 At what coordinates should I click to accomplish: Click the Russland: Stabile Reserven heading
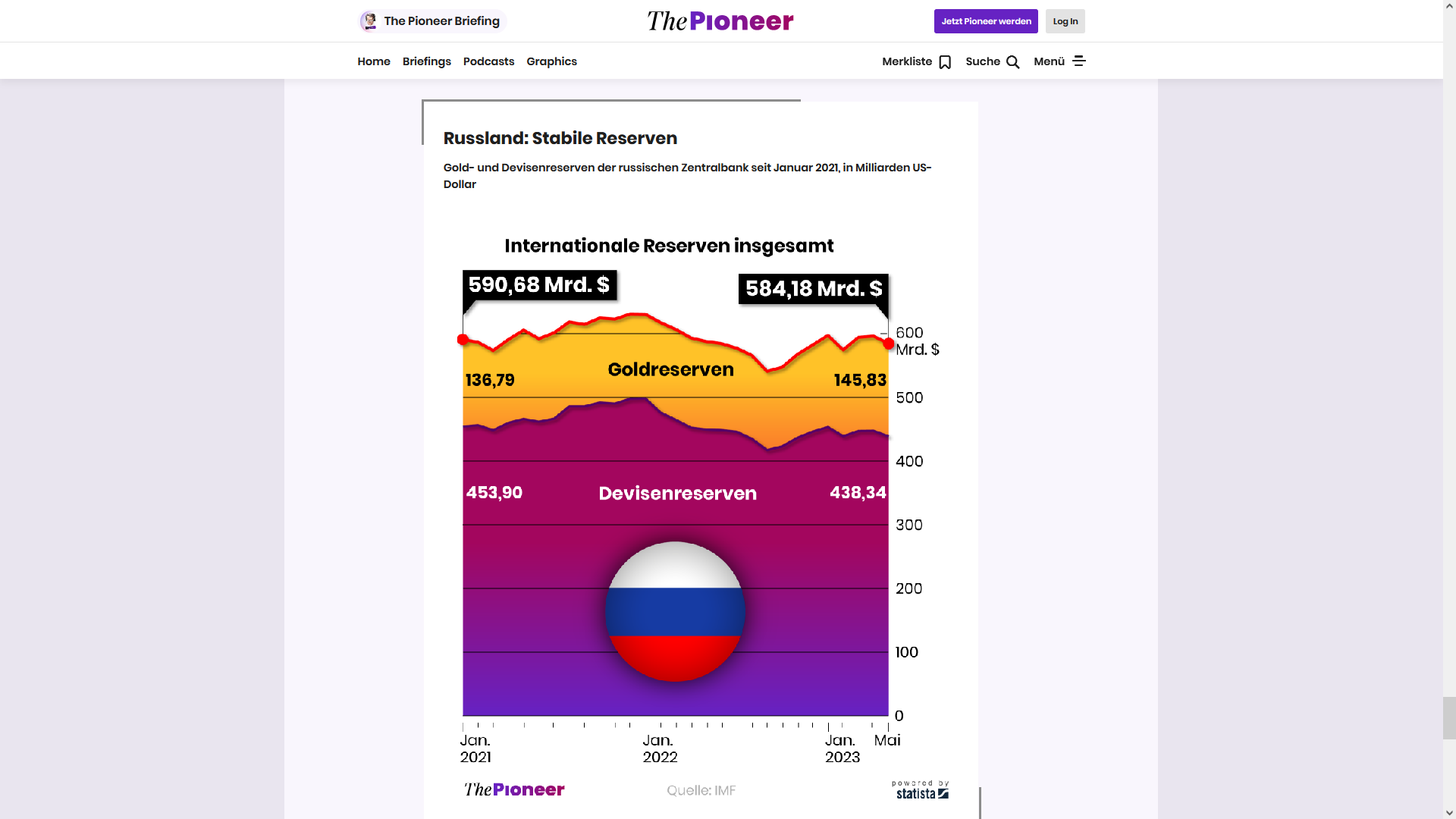point(560,138)
